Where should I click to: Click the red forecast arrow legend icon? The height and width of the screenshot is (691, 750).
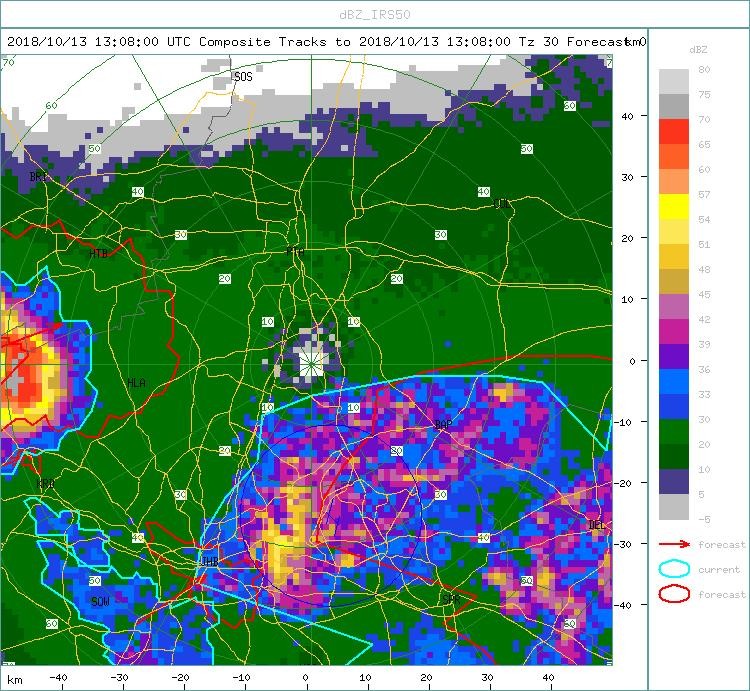pyautogui.click(x=674, y=544)
